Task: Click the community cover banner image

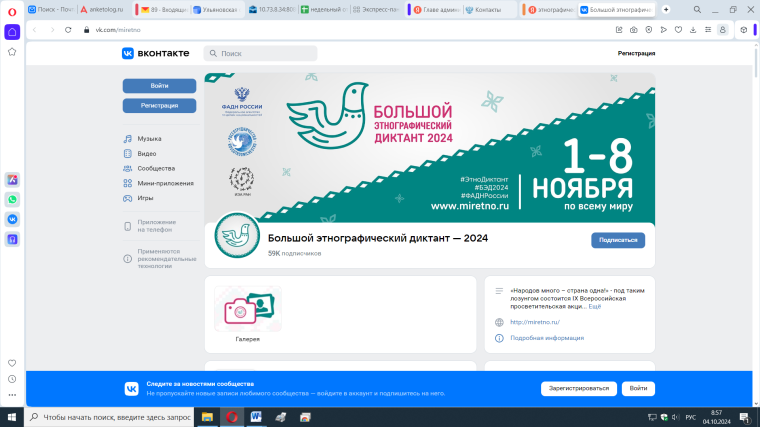Action: click(429, 148)
